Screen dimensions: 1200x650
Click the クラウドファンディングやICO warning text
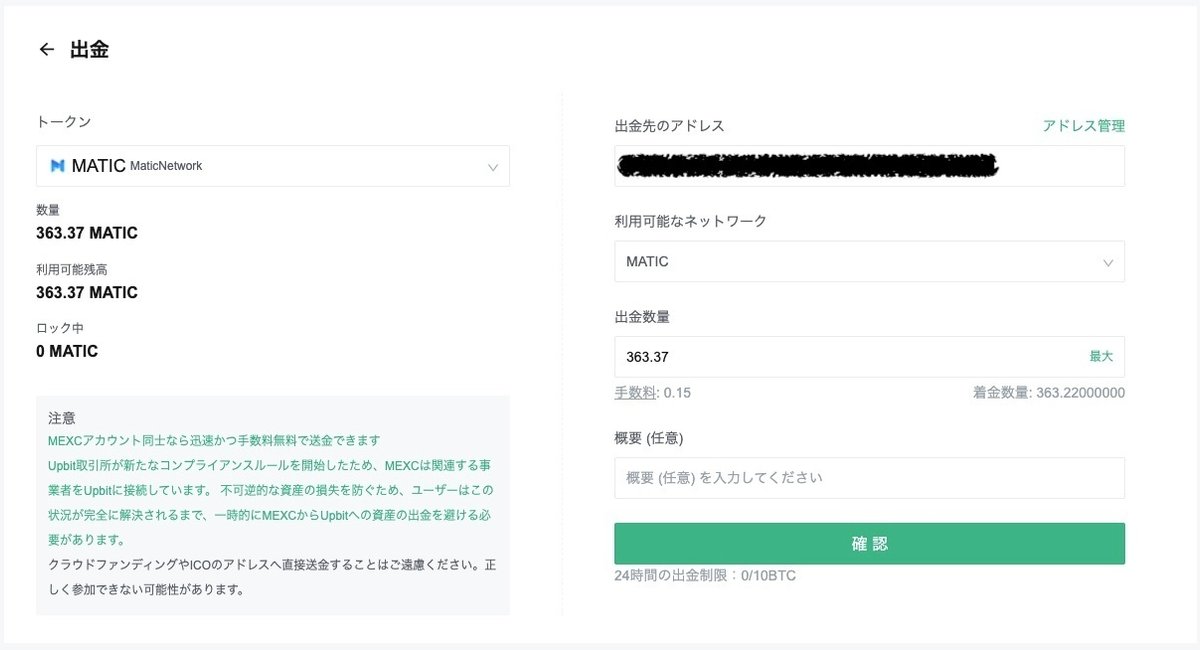coord(272,577)
